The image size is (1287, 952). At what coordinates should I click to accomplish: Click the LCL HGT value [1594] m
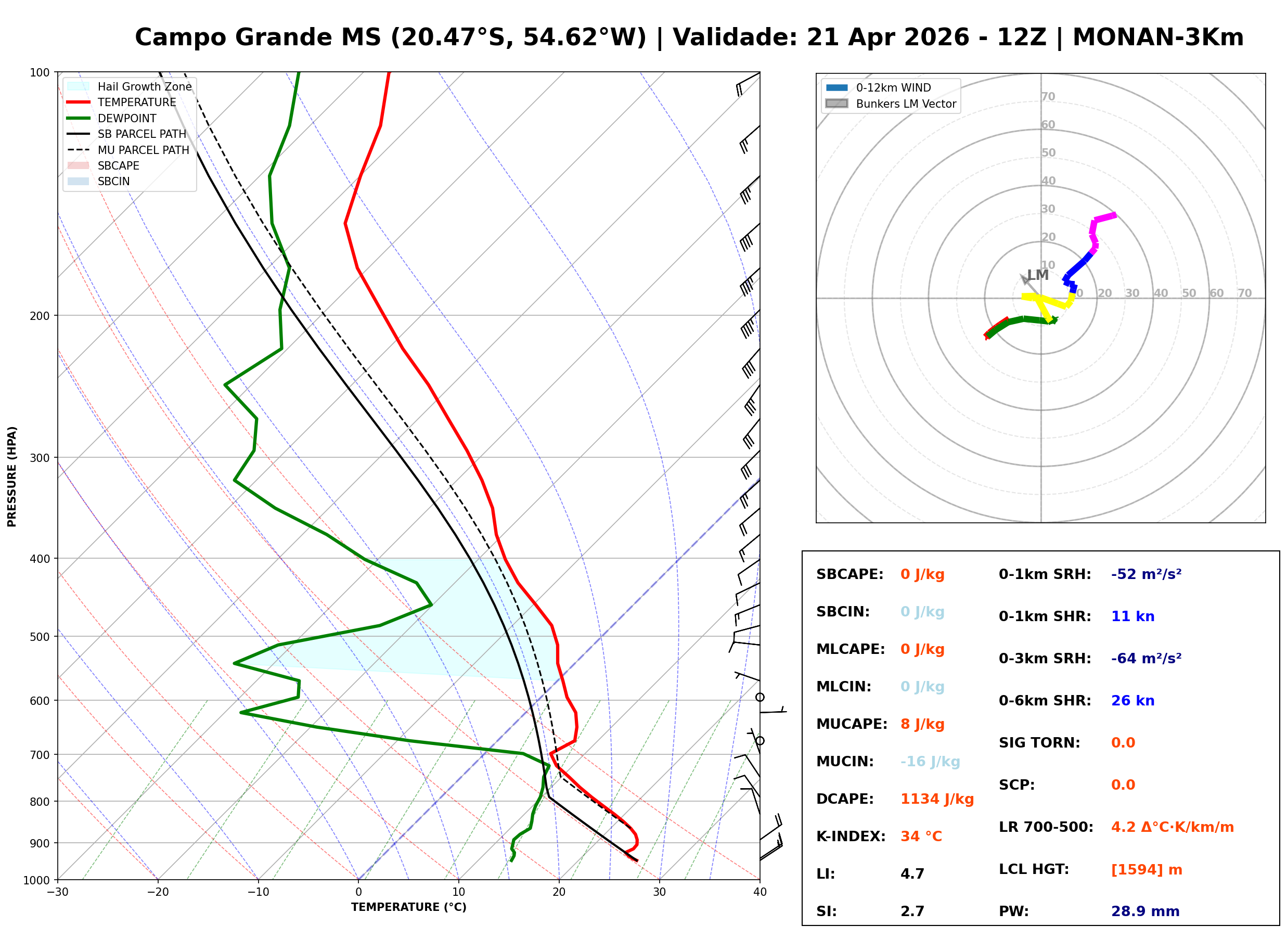tap(1147, 870)
